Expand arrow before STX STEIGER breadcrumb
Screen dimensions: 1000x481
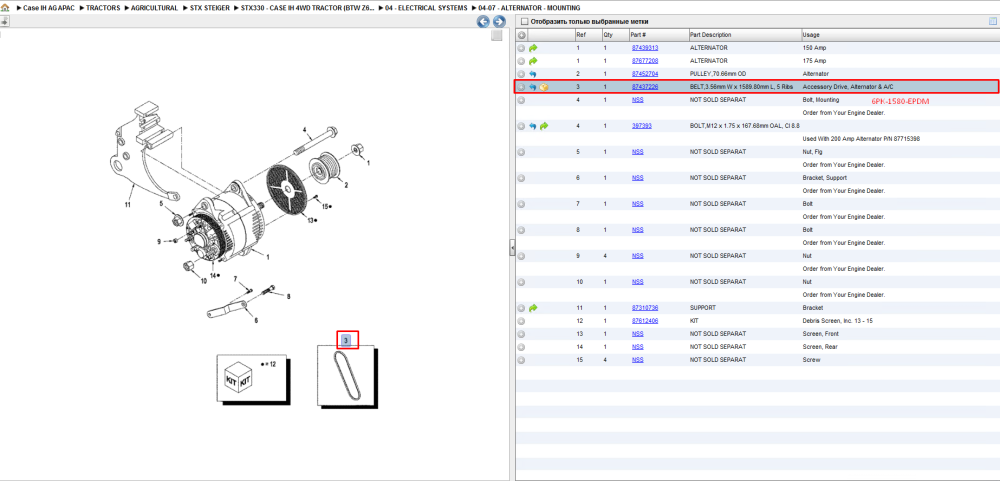point(186,8)
